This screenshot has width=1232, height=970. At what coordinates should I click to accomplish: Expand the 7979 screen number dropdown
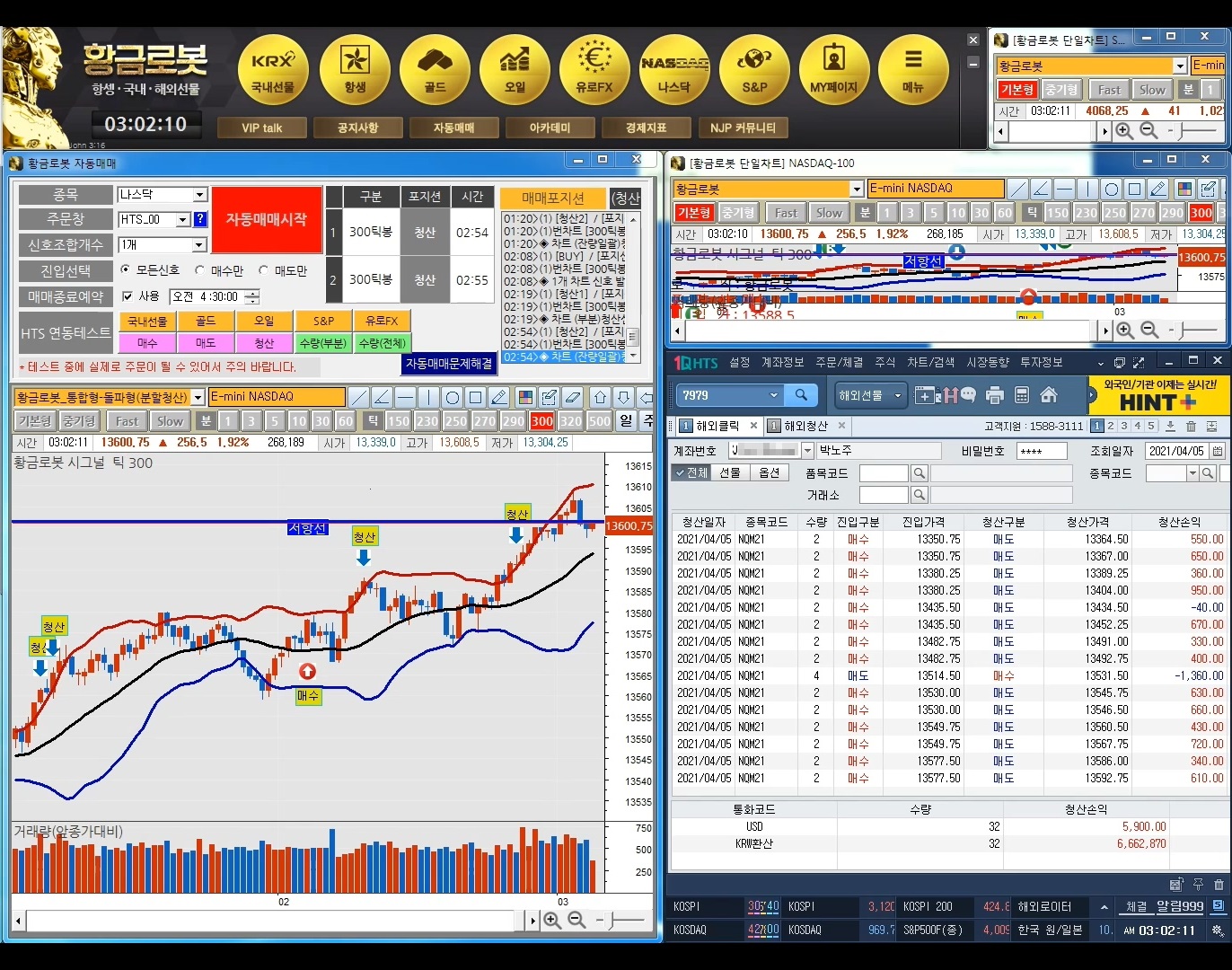(x=774, y=395)
